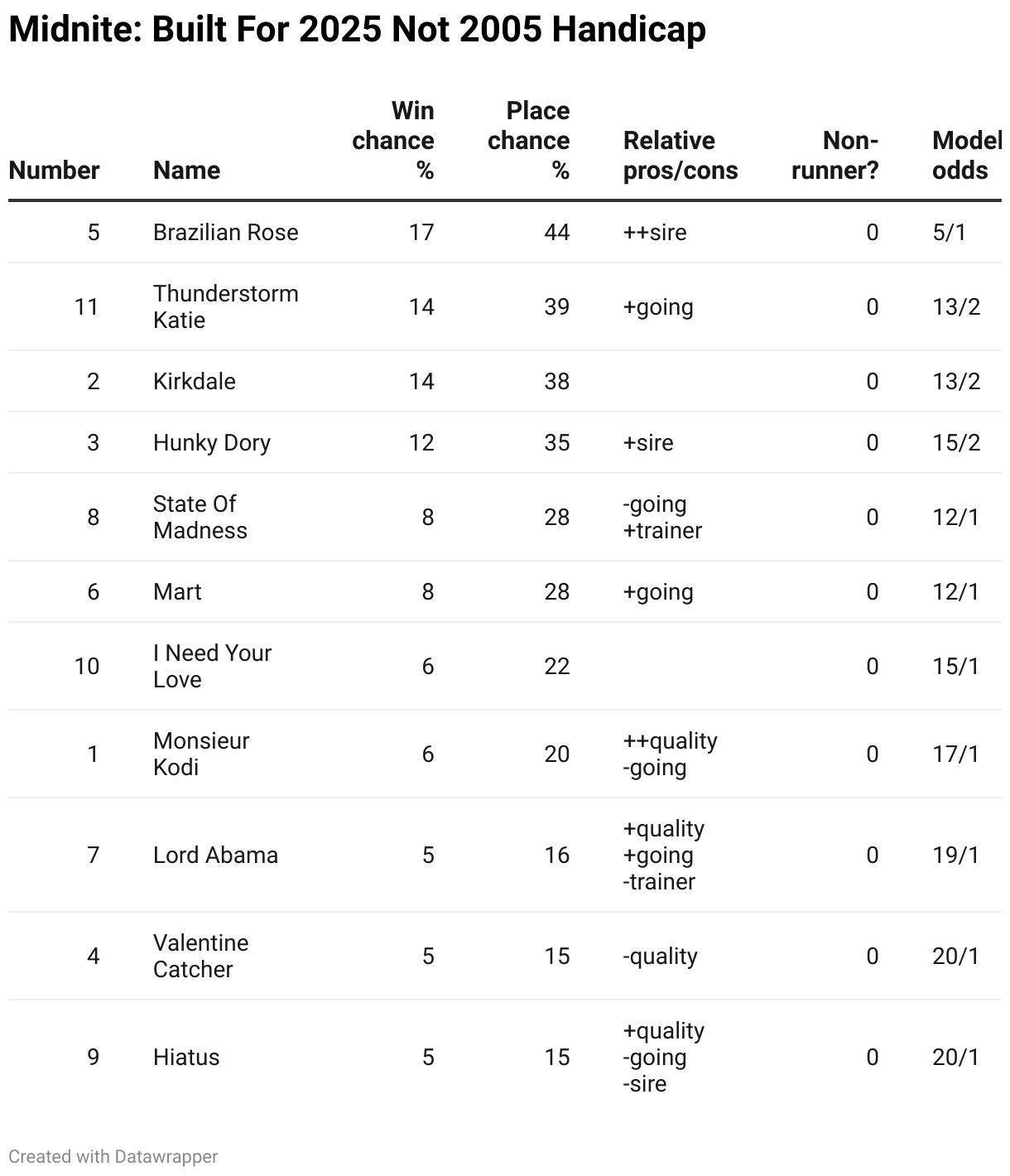The width and height of the screenshot is (1010, 1176).
Task: Open the Created with Datawrapper link
Action: tap(113, 1157)
